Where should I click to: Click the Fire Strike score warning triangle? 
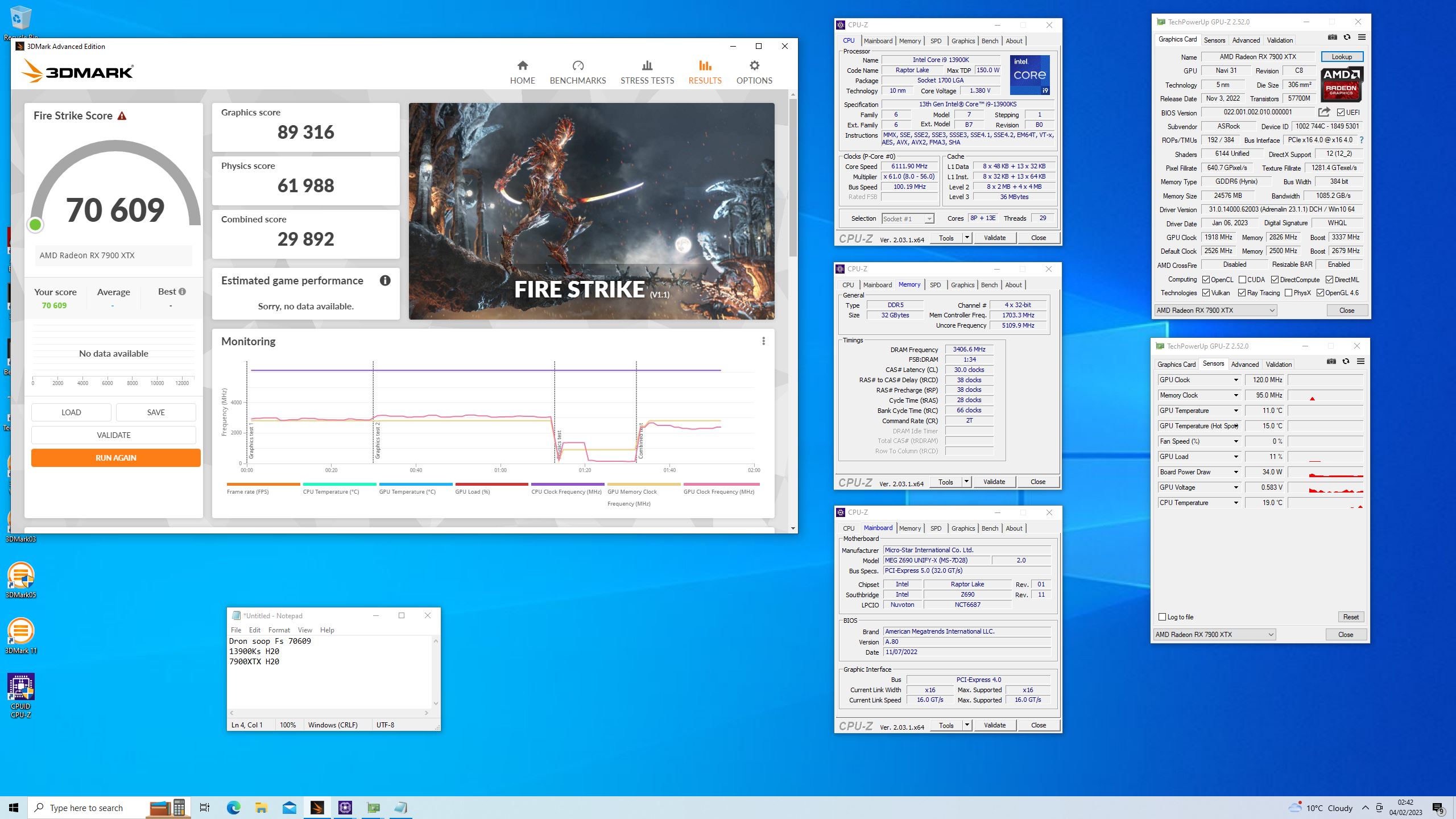[122, 116]
